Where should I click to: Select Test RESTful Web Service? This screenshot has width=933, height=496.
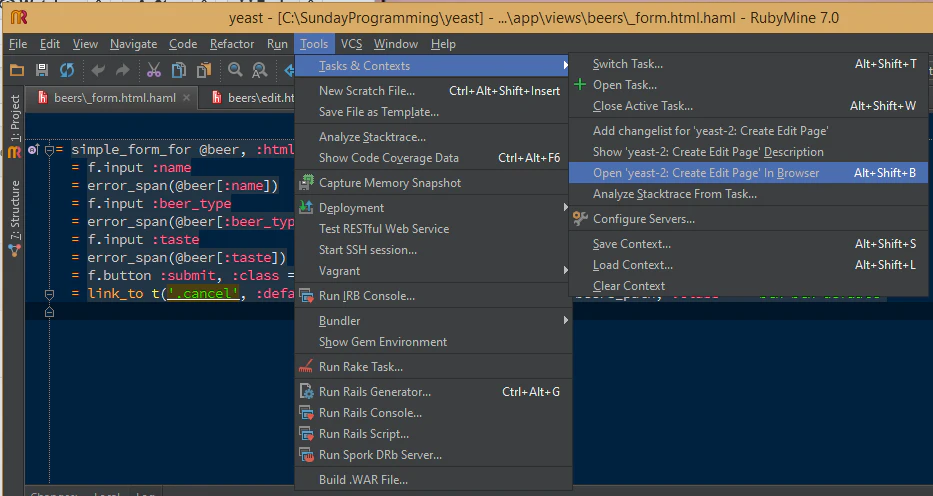(x=433, y=229)
